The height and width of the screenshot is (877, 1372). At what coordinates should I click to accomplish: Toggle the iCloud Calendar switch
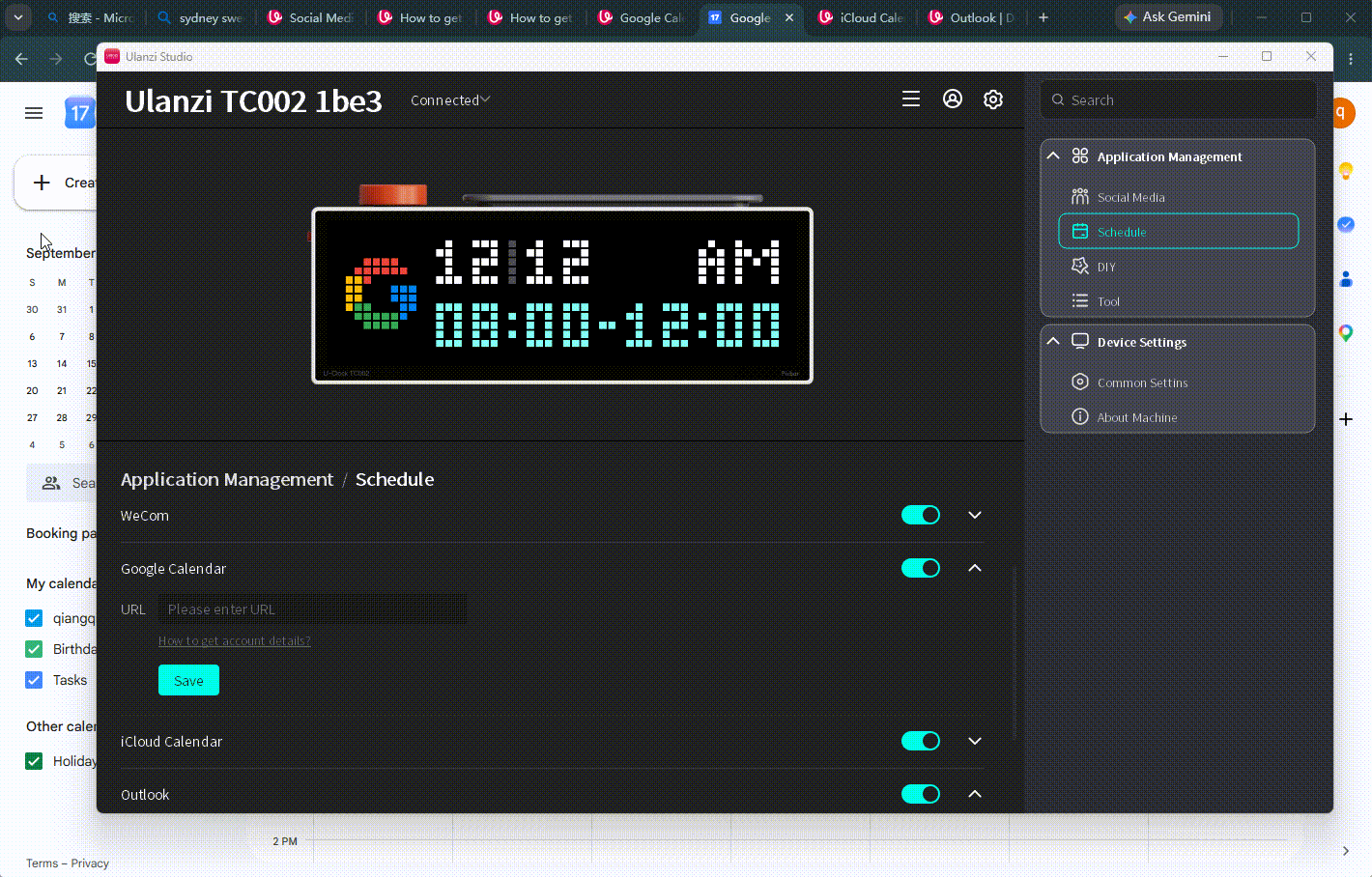tap(921, 741)
